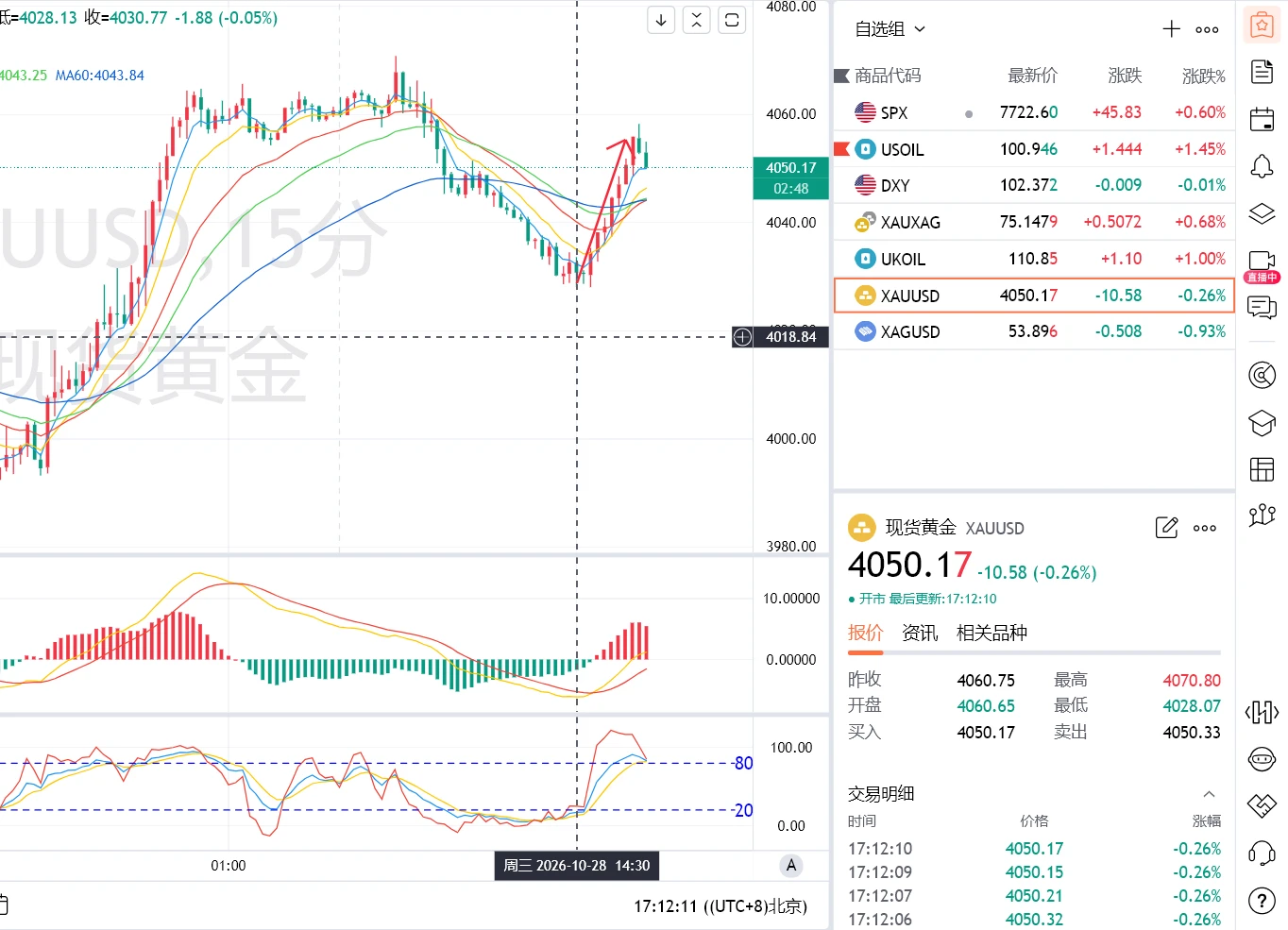The width and height of the screenshot is (1288, 930).
Task: Open the orange bag icon in sidebar
Action: (1262, 25)
